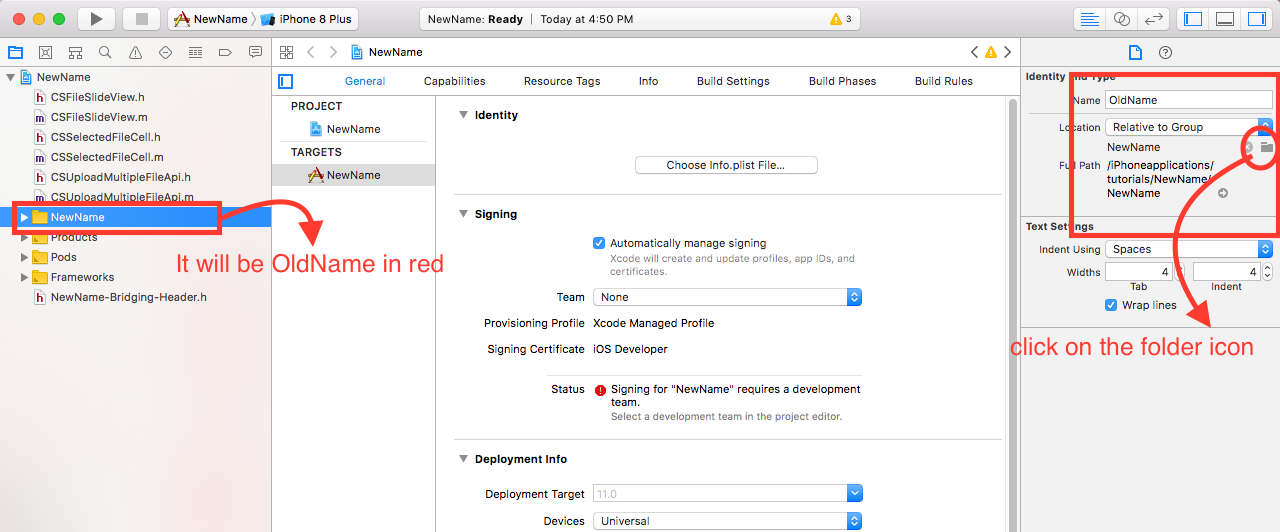The image size is (1280, 532).
Task: Open the Breakpoint navigator
Action: pos(225,52)
